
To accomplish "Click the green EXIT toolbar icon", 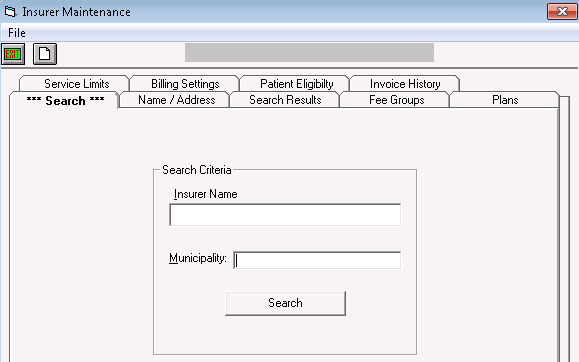I will click(x=13, y=54).
